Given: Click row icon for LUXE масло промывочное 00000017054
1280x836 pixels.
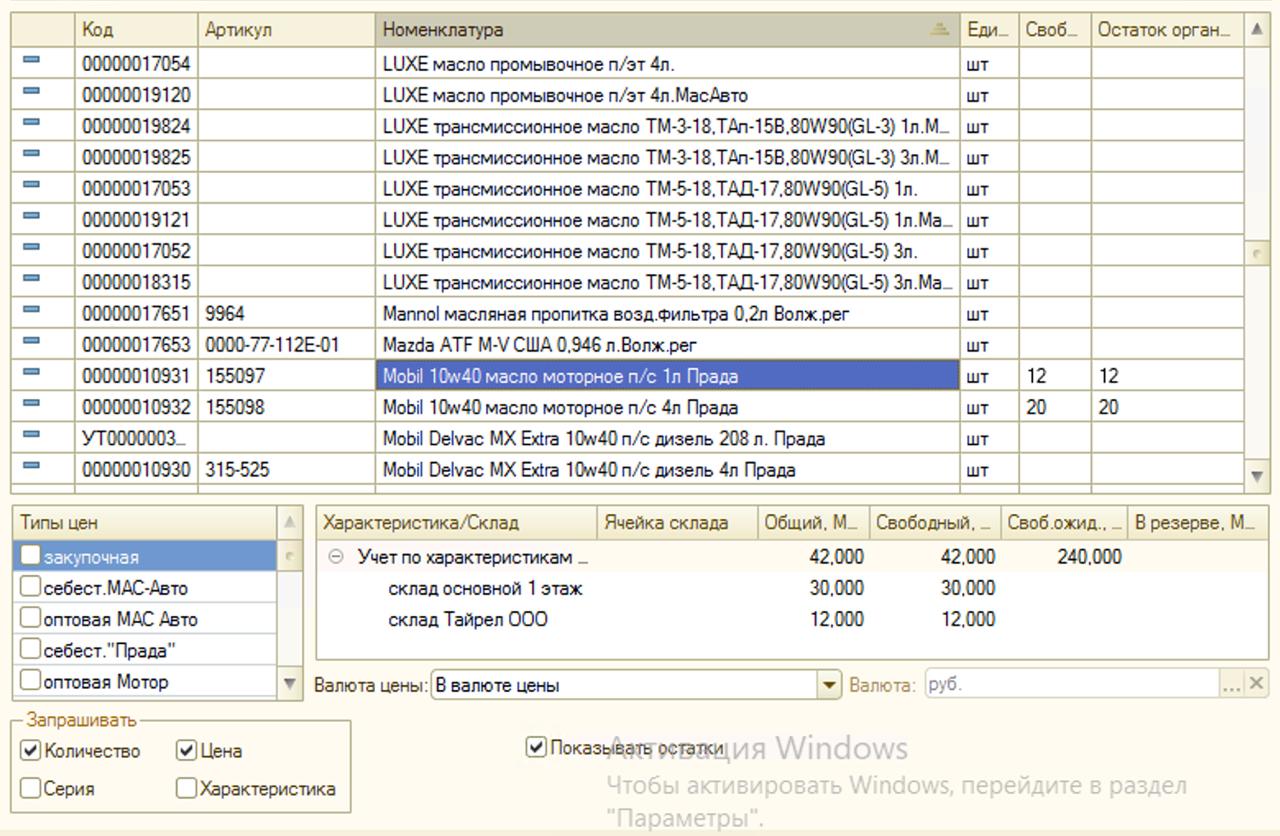Looking at the screenshot, I should pyautogui.click(x=31, y=61).
